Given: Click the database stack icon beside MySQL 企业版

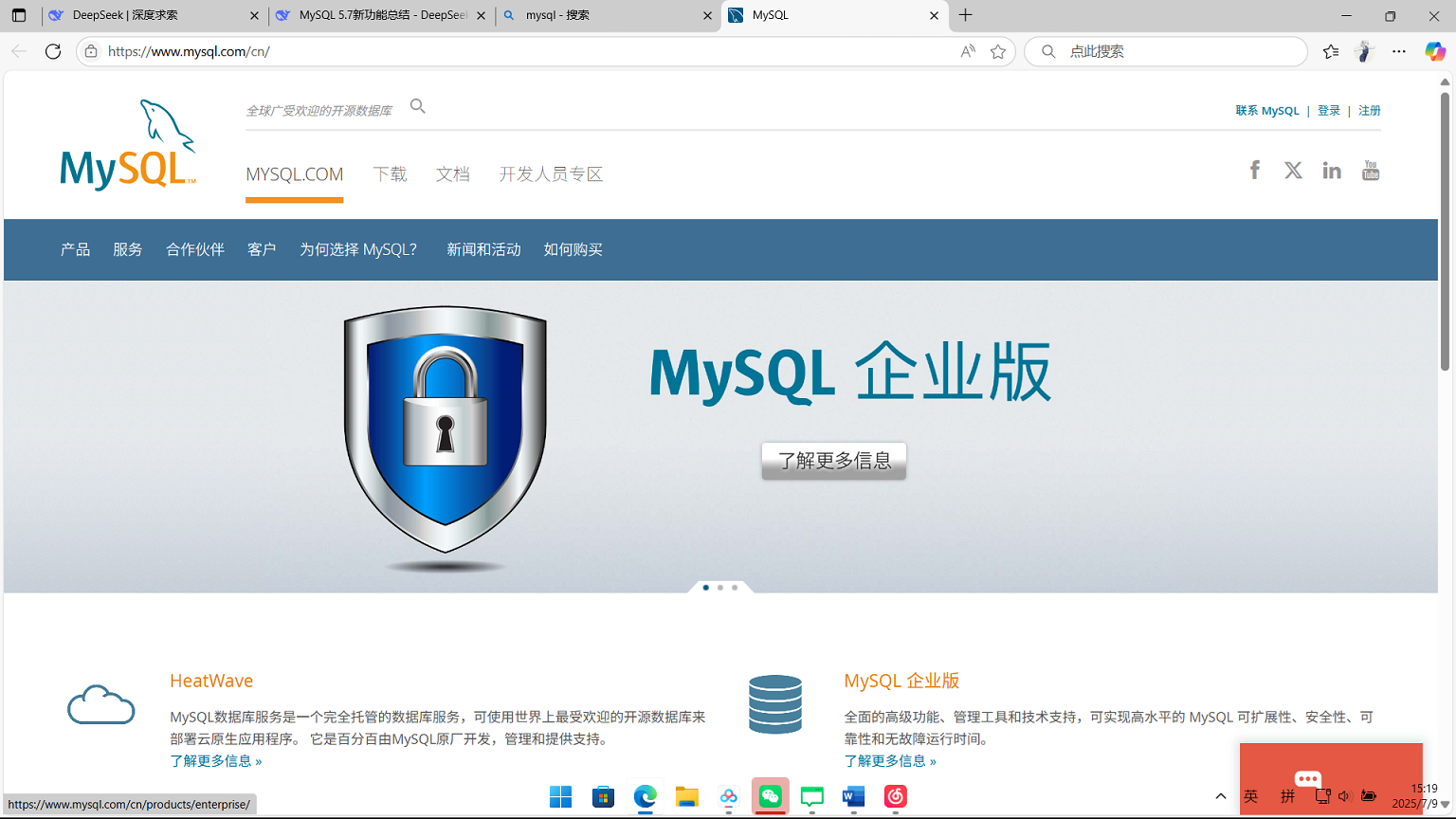Looking at the screenshot, I should [x=775, y=703].
